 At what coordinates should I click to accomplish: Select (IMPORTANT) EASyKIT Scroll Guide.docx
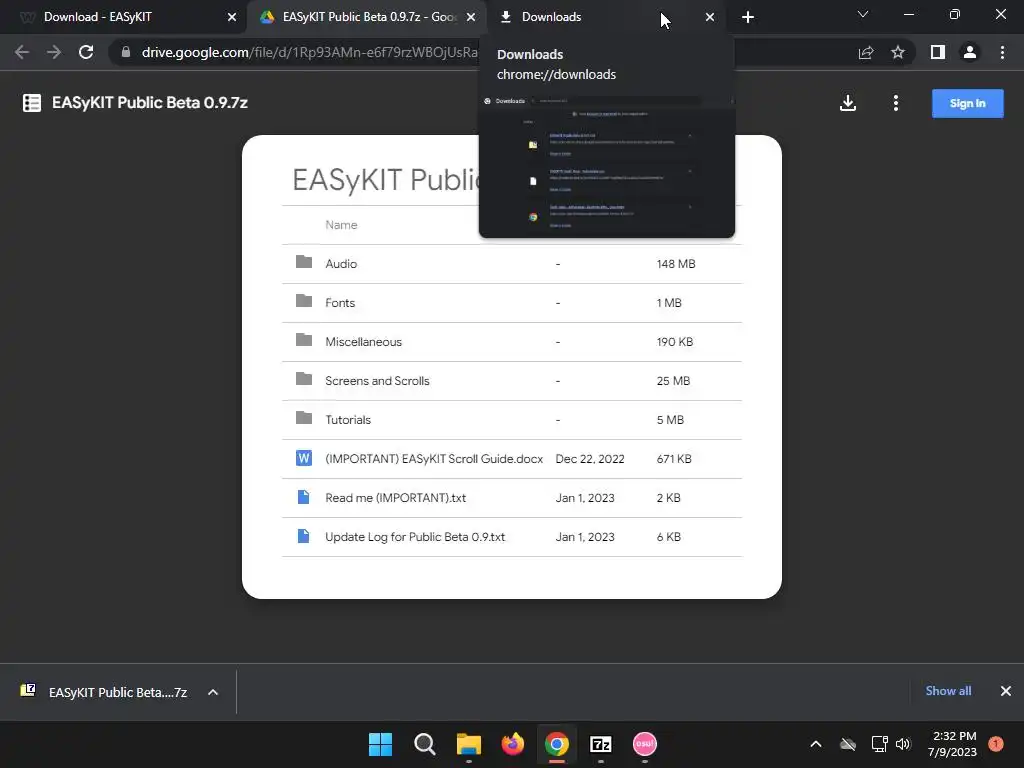[512, 459]
